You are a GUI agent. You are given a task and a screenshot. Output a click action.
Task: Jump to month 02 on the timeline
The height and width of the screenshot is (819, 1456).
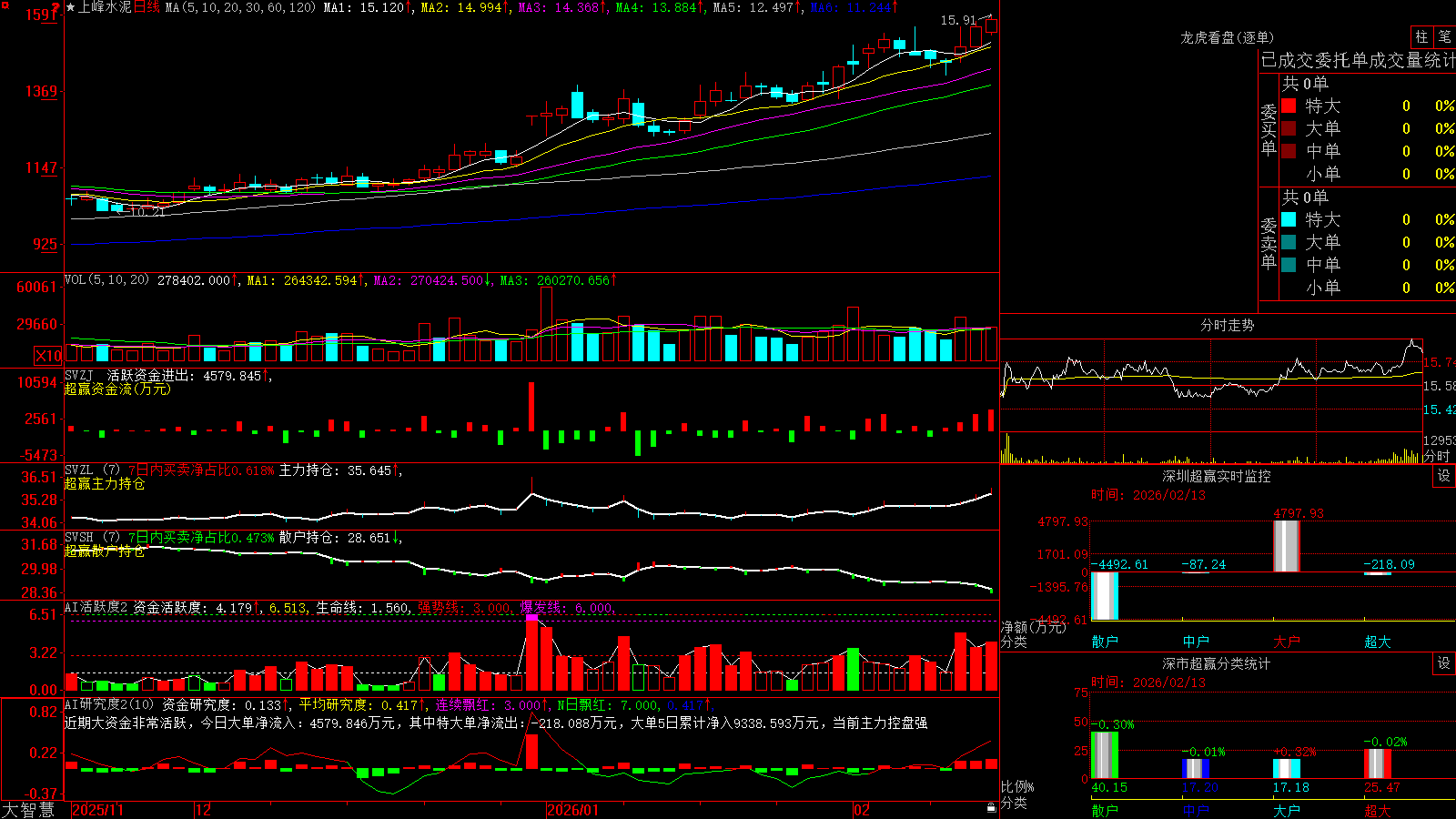pyautogui.click(x=862, y=810)
